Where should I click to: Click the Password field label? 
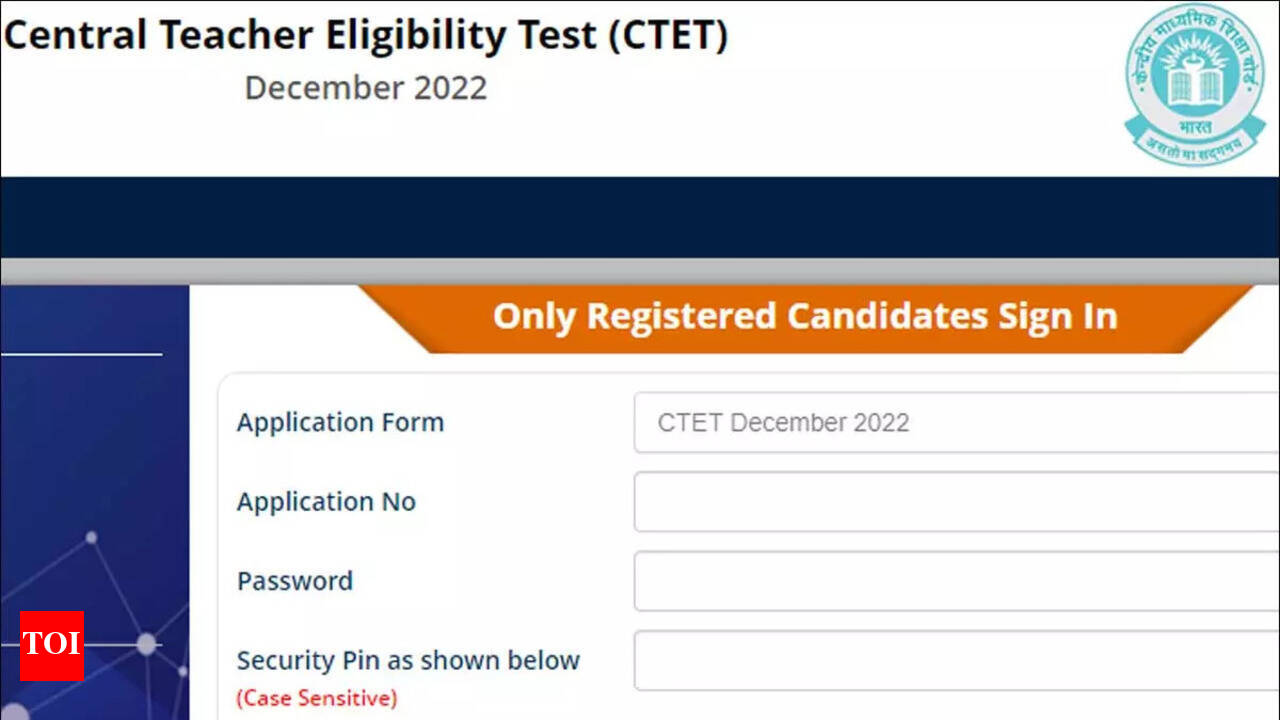295,581
